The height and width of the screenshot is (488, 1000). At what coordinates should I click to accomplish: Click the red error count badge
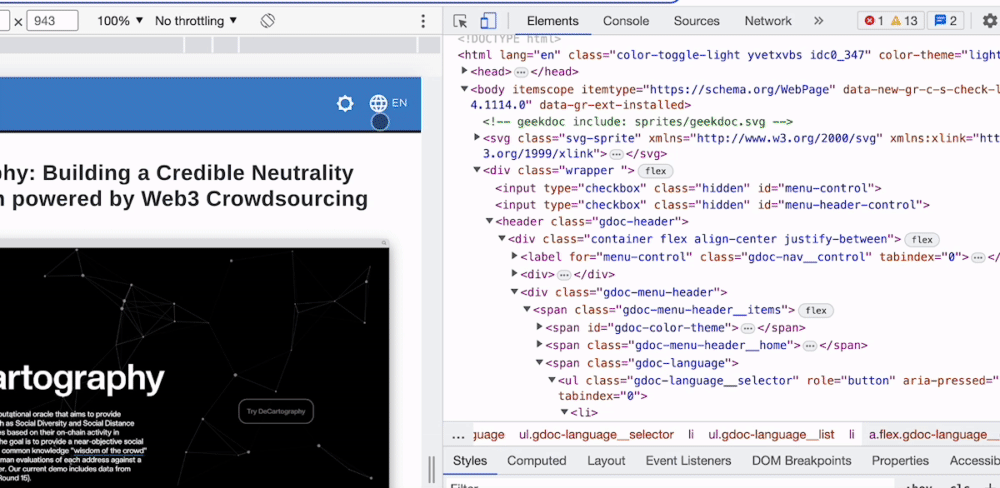pos(873,21)
